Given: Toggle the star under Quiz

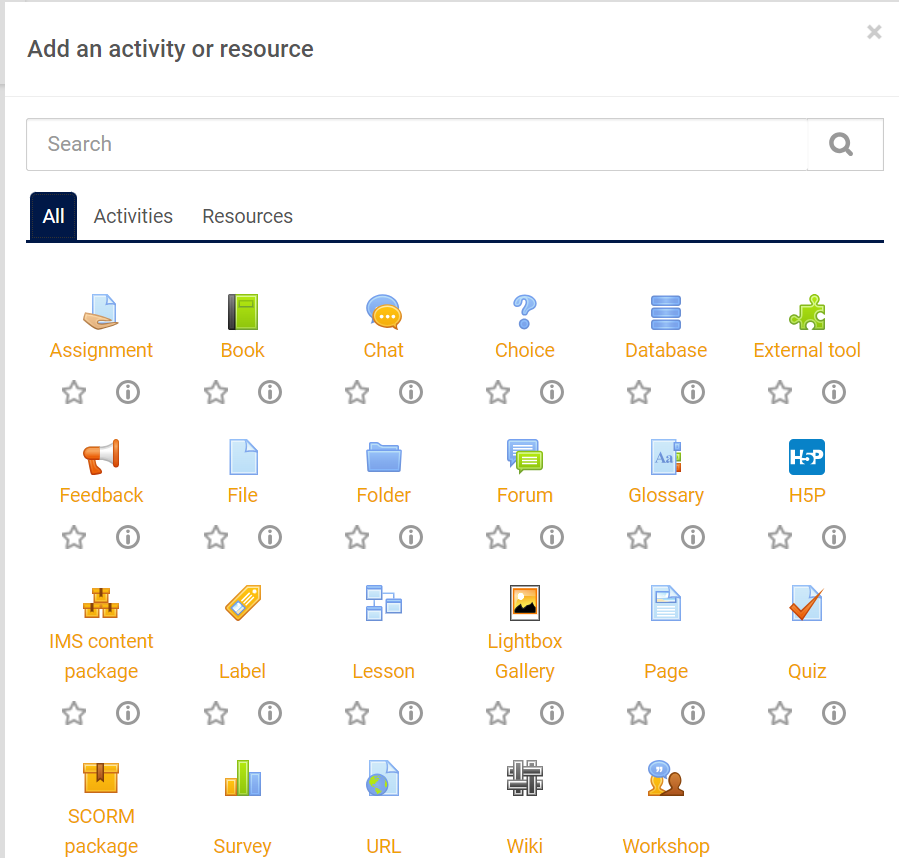Looking at the screenshot, I should pos(780,713).
